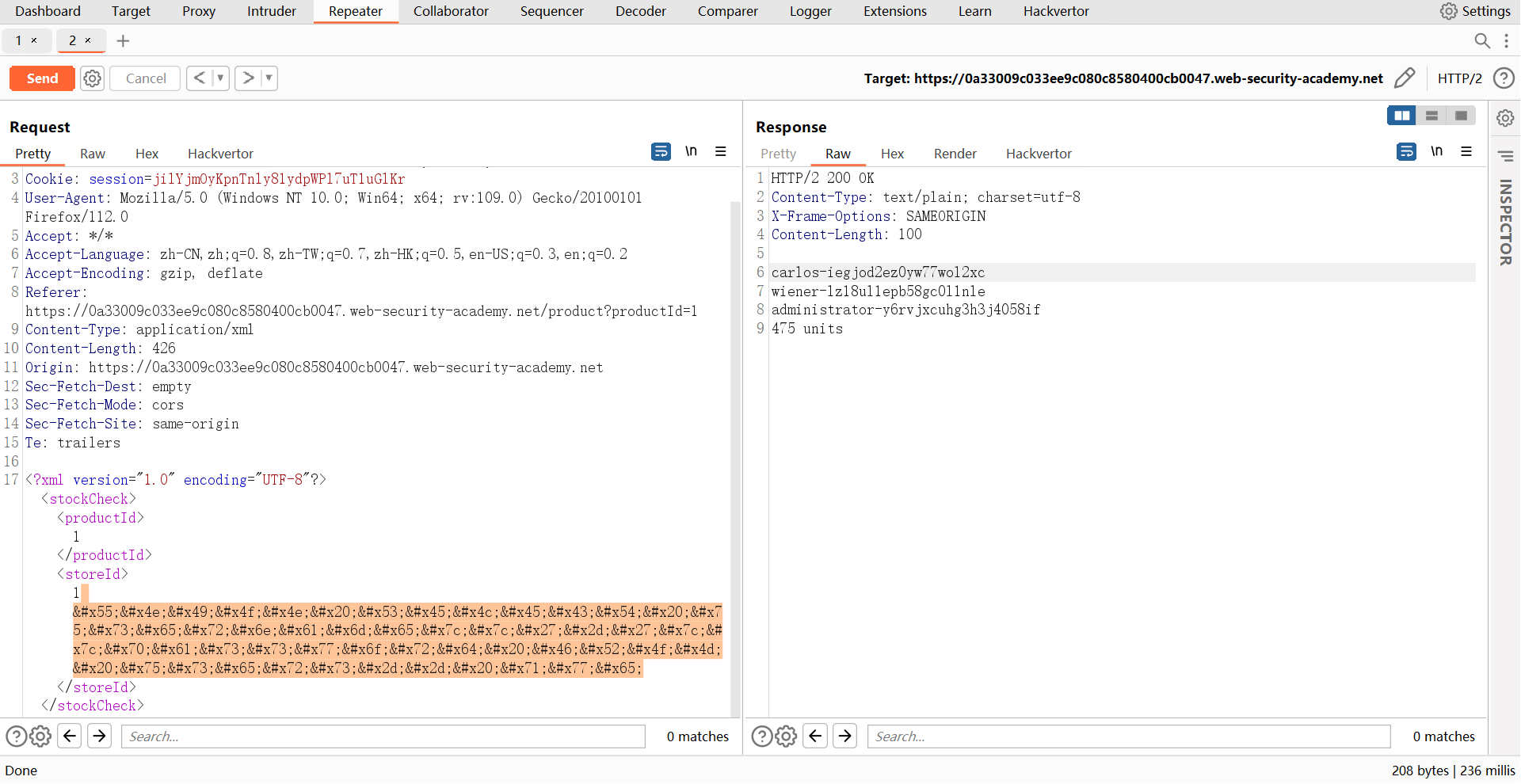Switch to the Intruder tab
Image resolution: width=1521 pixels, height=784 pixels.
pos(271,11)
